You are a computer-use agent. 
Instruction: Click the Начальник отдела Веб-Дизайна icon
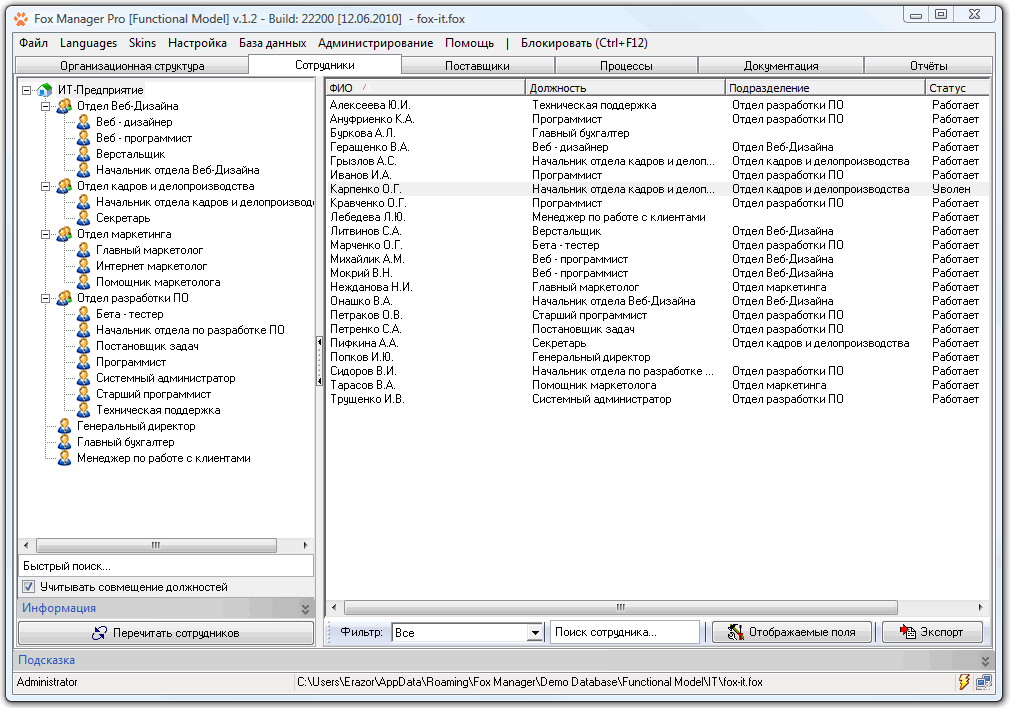tap(83, 170)
